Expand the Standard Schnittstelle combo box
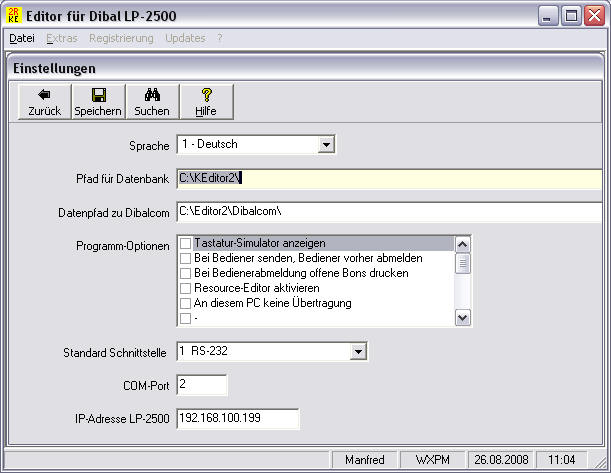The width and height of the screenshot is (611, 473). [x=358, y=352]
